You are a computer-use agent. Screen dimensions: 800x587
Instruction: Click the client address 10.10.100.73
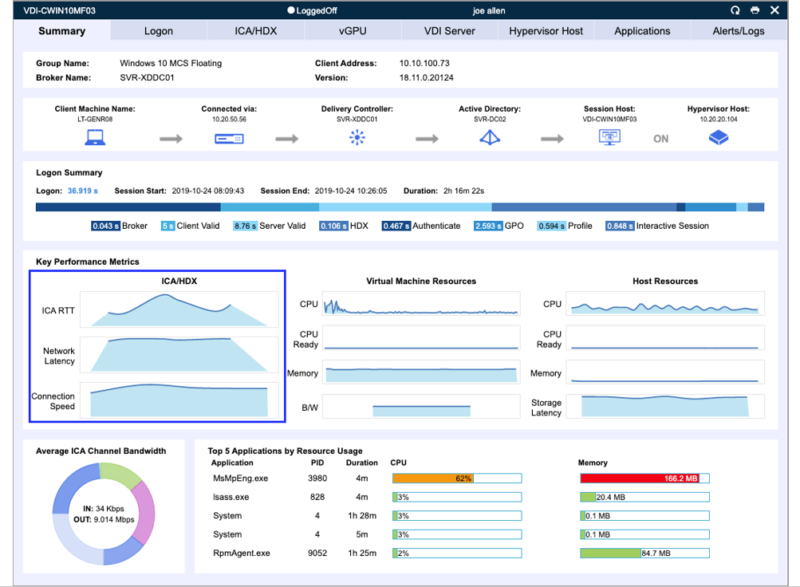coord(424,63)
